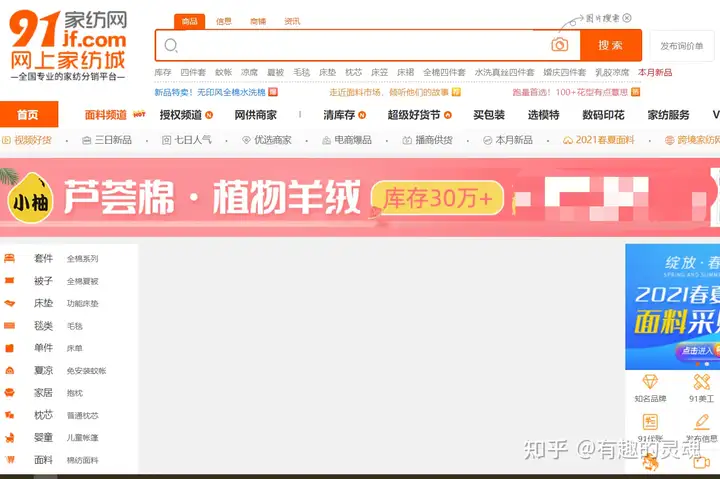The width and height of the screenshot is (720, 479).
Task: Click the 婴童 stroller category icon
Action: tap(10, 438)
